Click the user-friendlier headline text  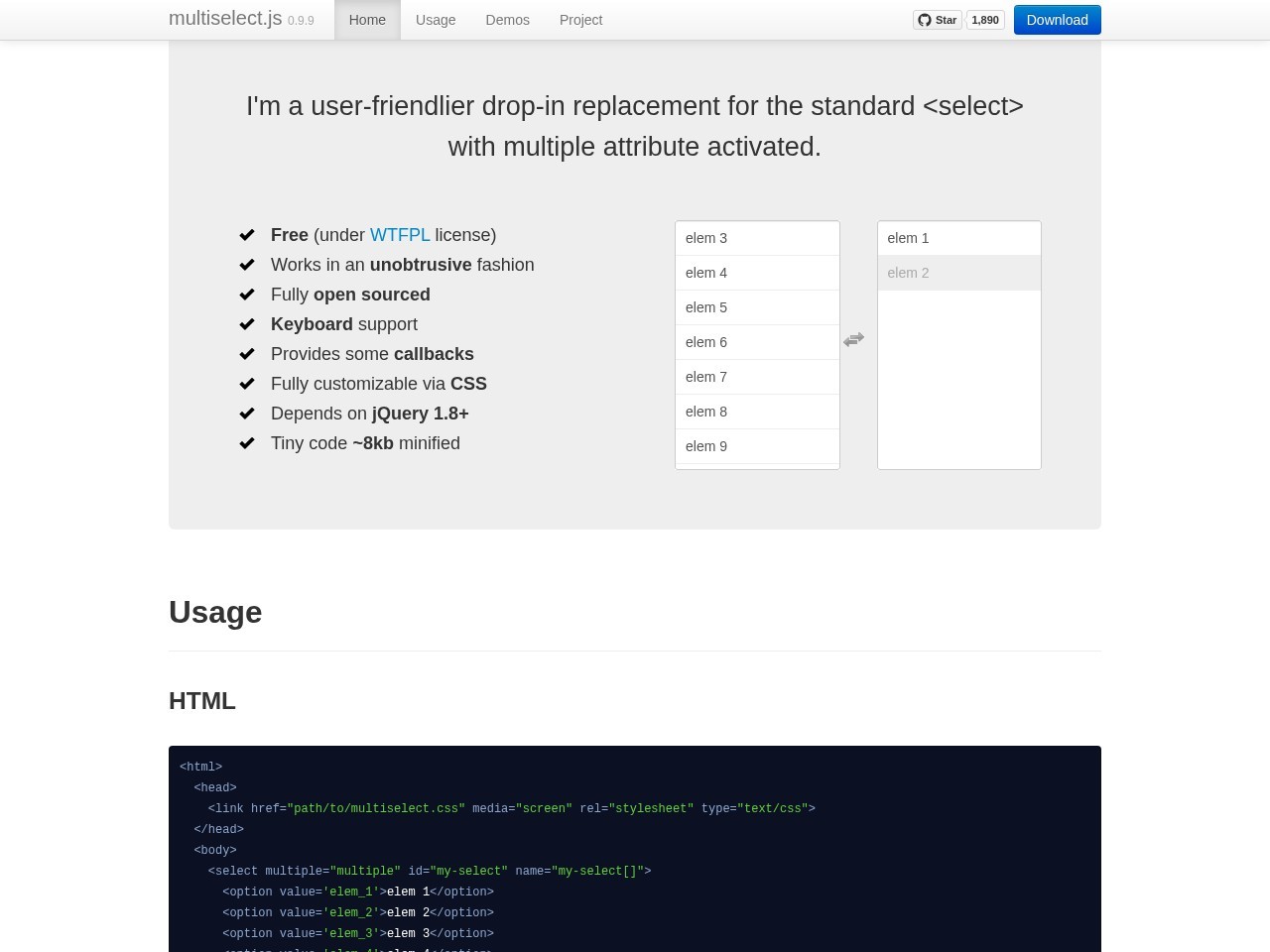coord(635,126)
